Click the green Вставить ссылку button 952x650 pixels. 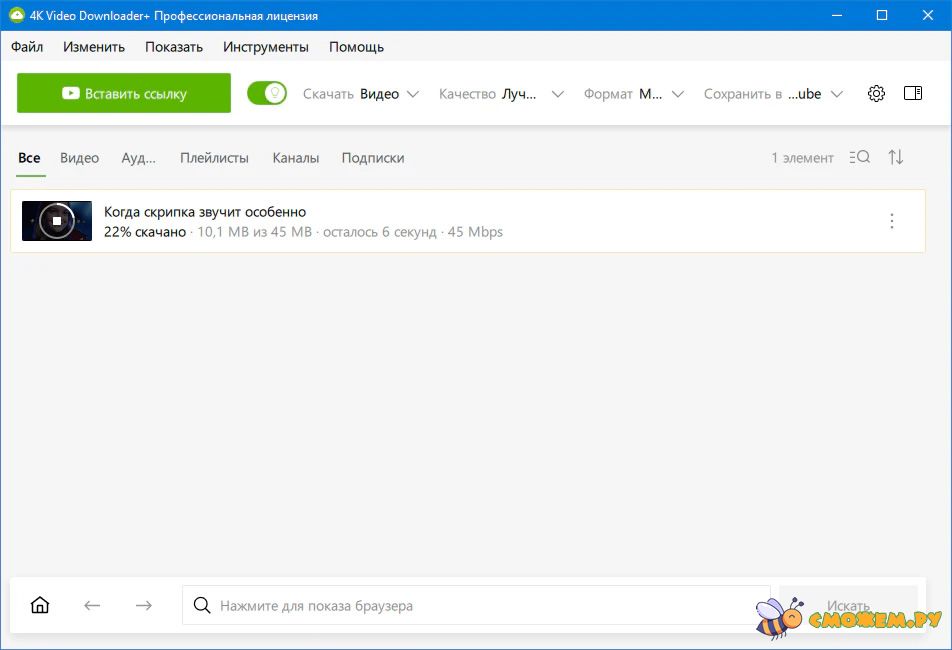(x=124, y=94)
